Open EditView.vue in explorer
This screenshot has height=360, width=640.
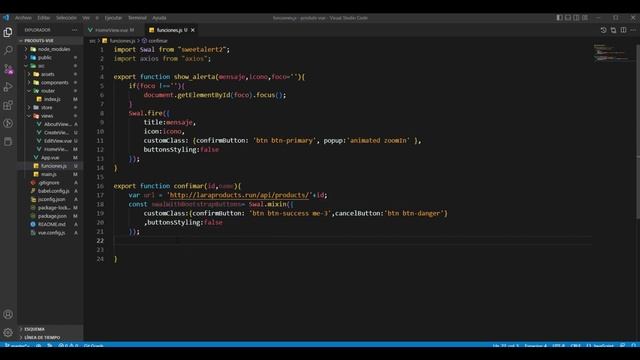click(50, 141)
